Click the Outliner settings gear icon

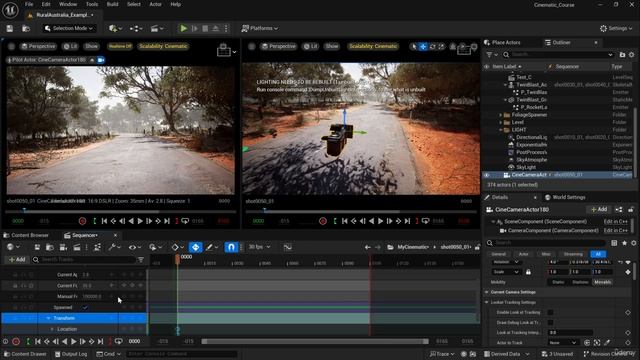pyautogui.click(x=631, y=54)
